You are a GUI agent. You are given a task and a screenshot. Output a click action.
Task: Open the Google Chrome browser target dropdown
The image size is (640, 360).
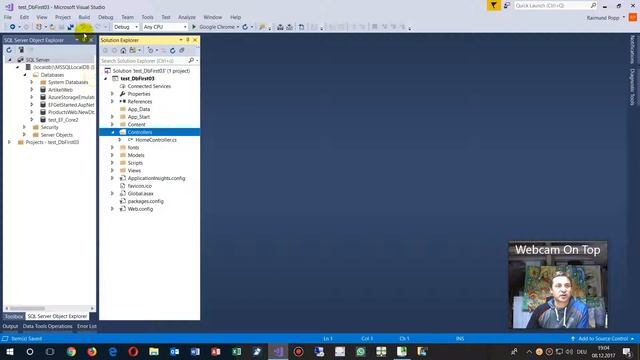[238, 27]
